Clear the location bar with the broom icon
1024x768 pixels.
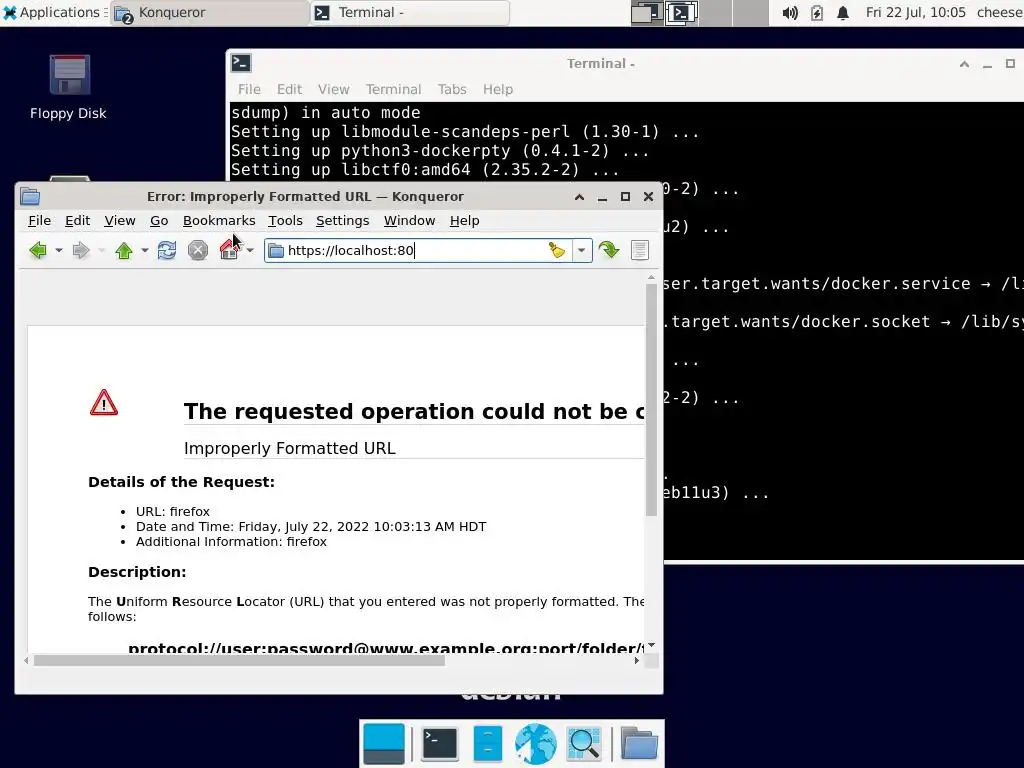pyautogui.click(x=556, y=250)
